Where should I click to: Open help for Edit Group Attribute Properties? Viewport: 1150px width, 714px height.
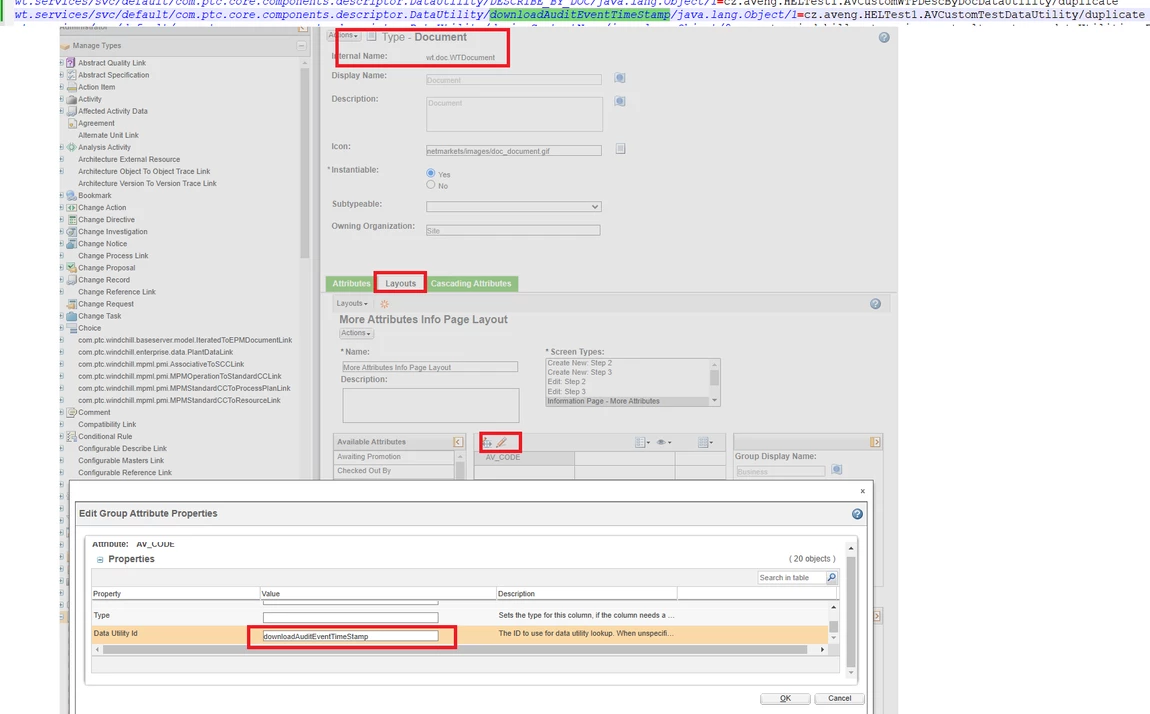pyautogui.click(x=857, y=514)
